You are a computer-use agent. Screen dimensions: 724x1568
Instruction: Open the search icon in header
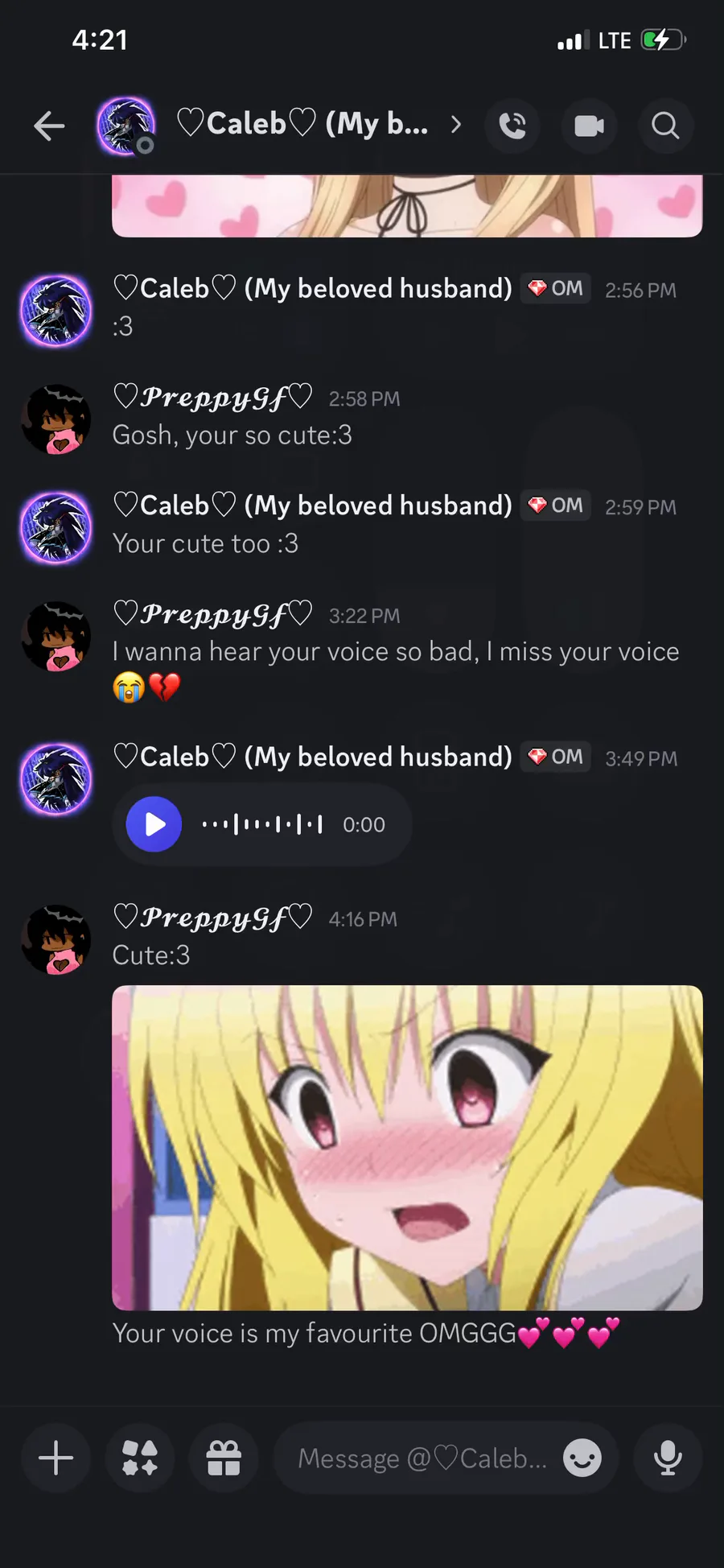point(665,126)
